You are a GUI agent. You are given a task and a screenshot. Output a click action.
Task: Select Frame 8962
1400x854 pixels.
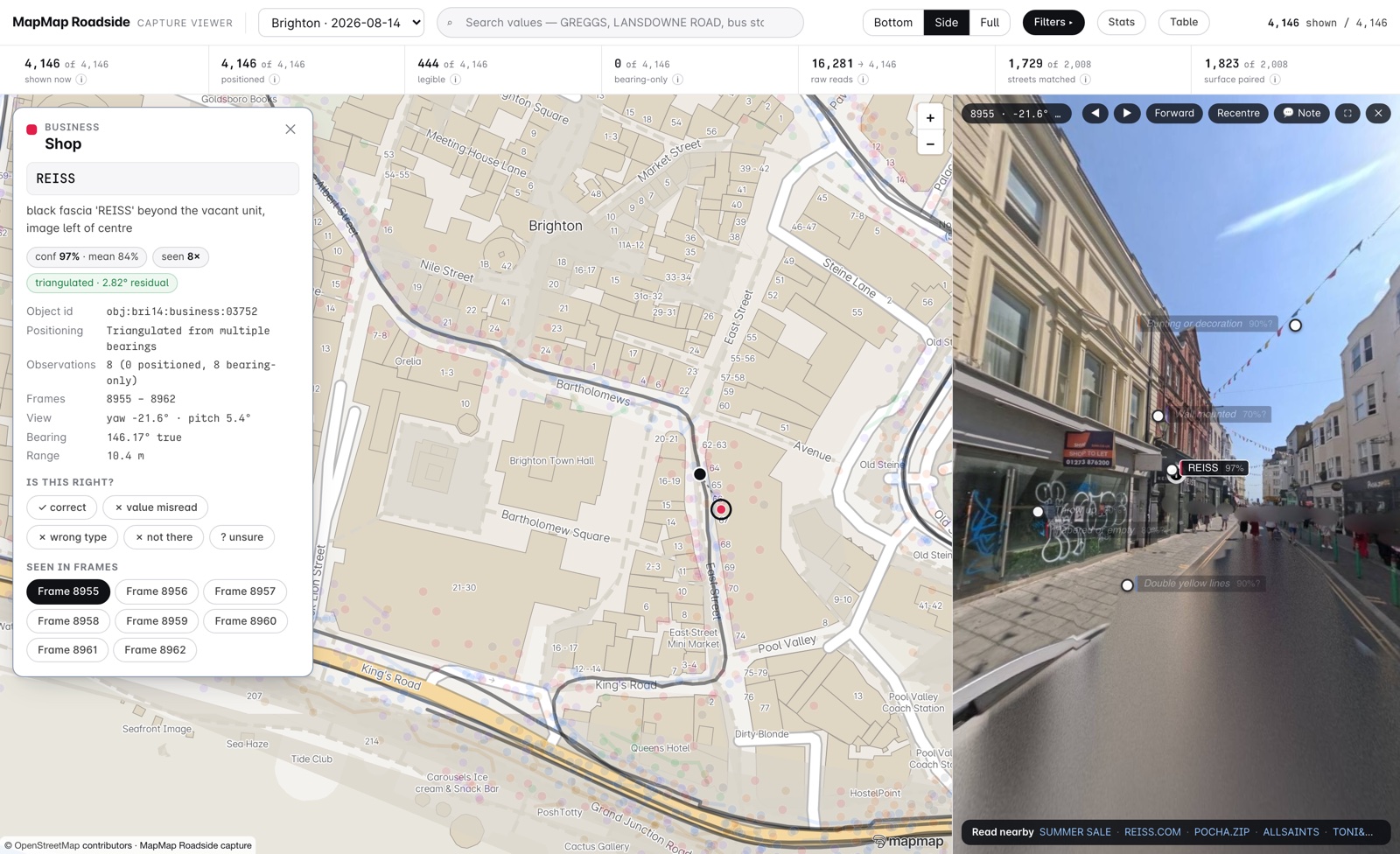[155, 650]
